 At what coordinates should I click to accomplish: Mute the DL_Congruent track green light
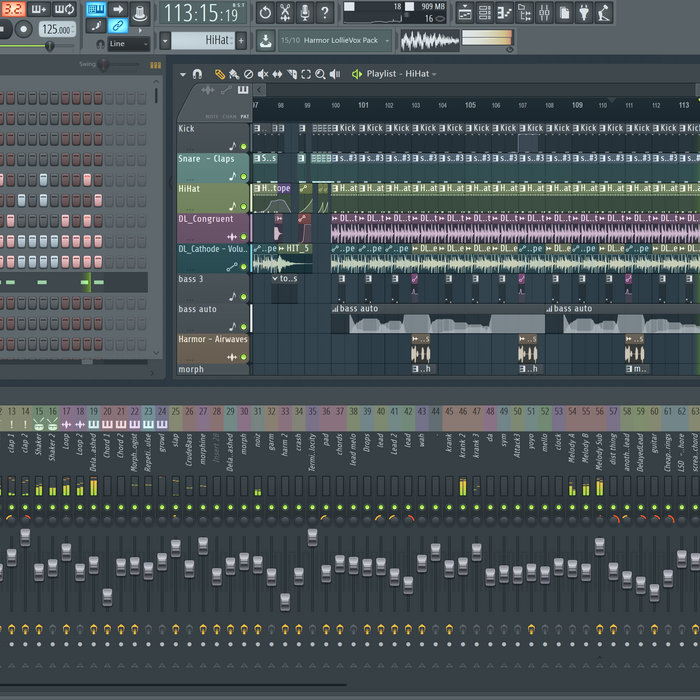tap(244, 237)
